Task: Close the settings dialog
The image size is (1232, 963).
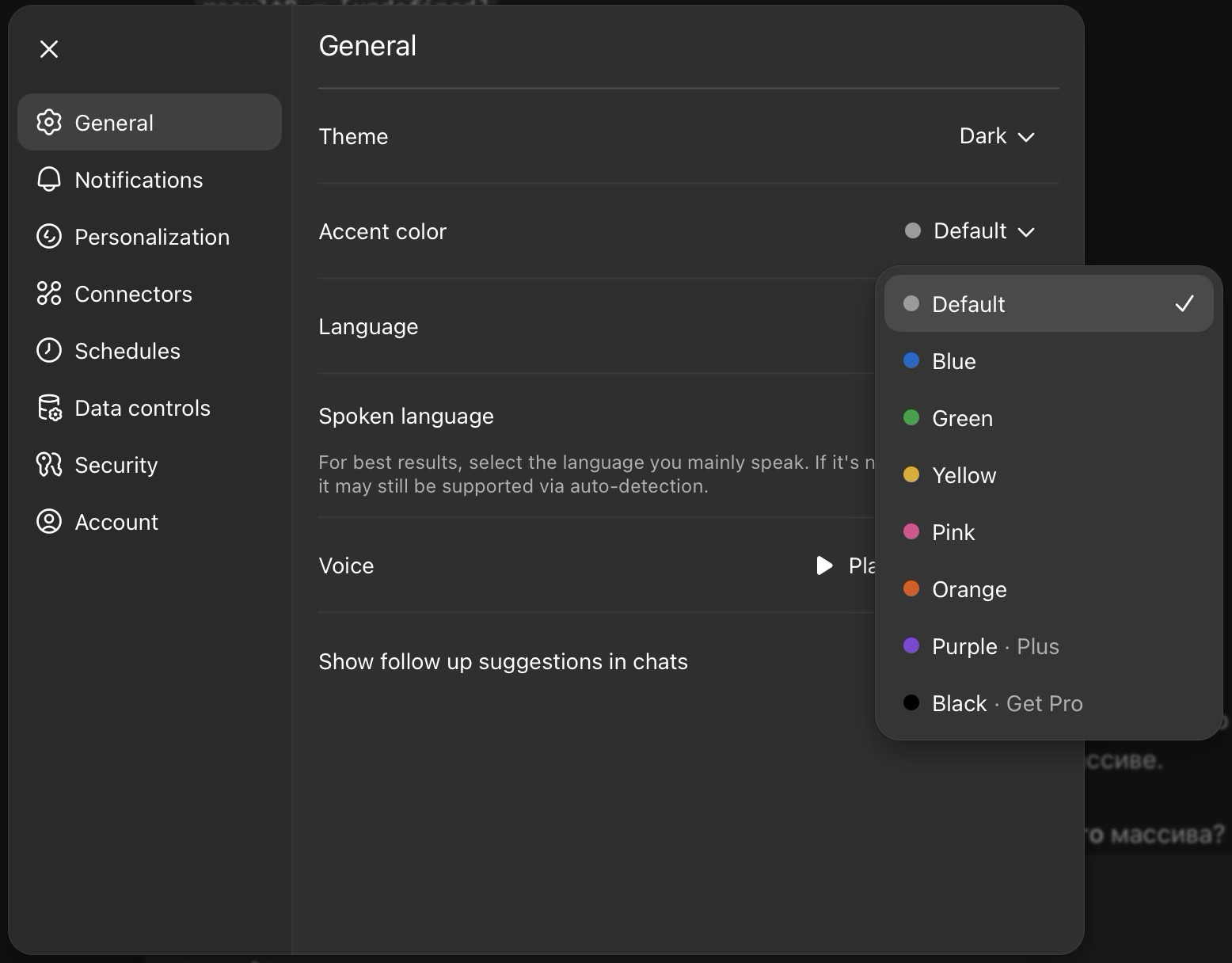Action: (49, 49)
